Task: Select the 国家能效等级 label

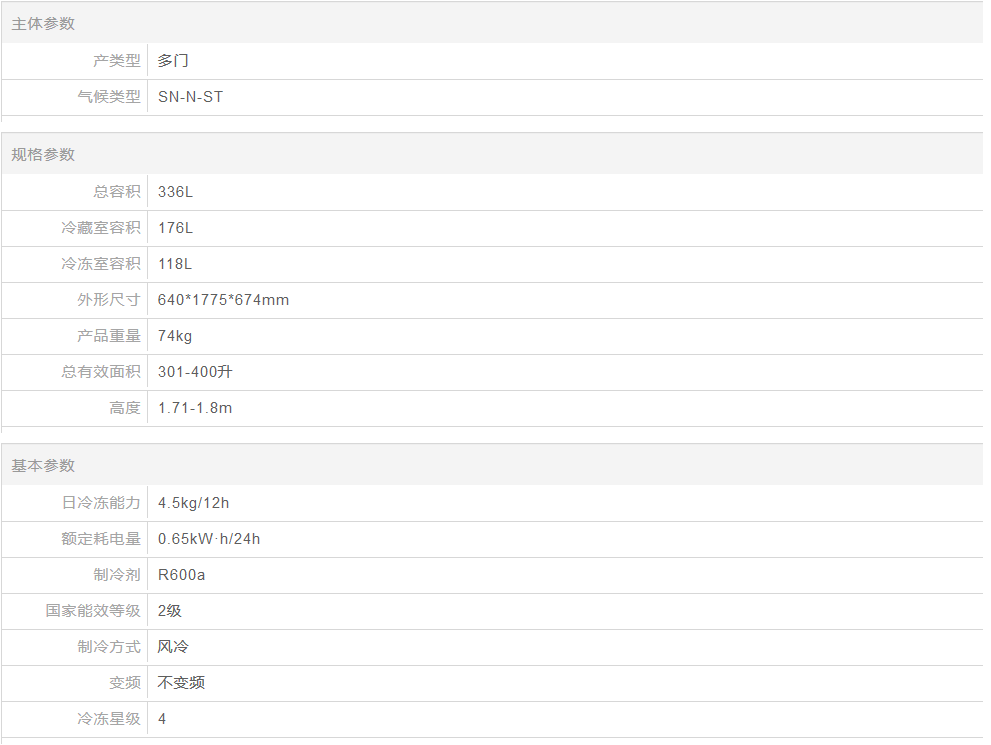Action: pos(93,610)
